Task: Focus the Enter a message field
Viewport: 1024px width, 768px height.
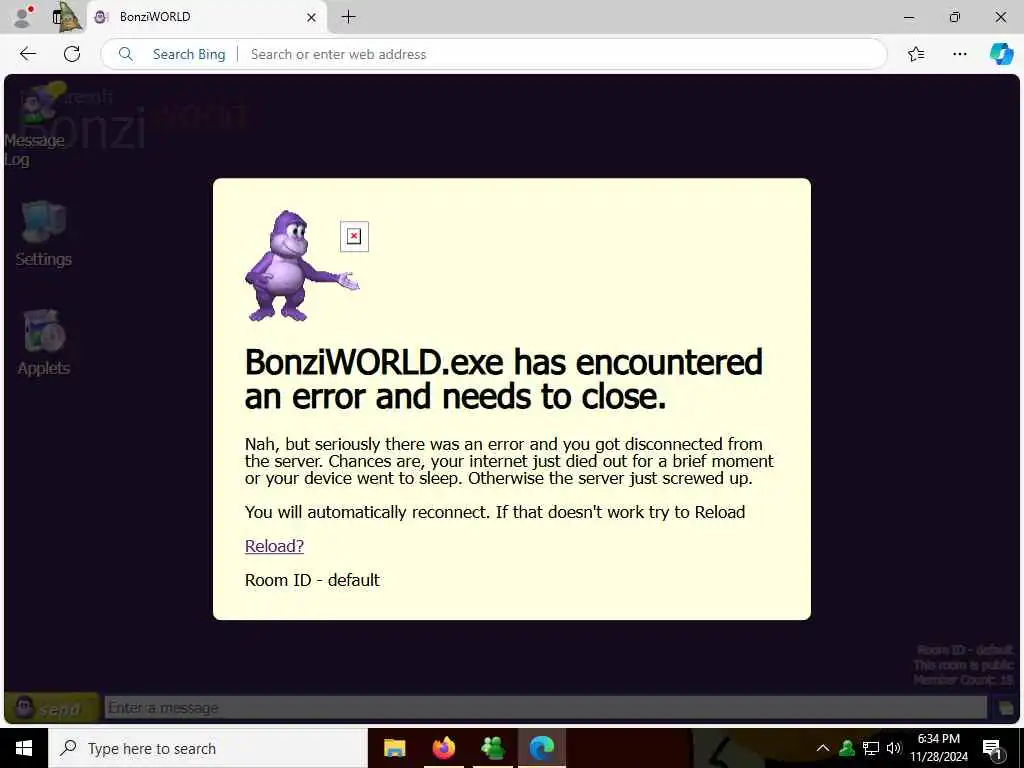Action: [545, 707]
